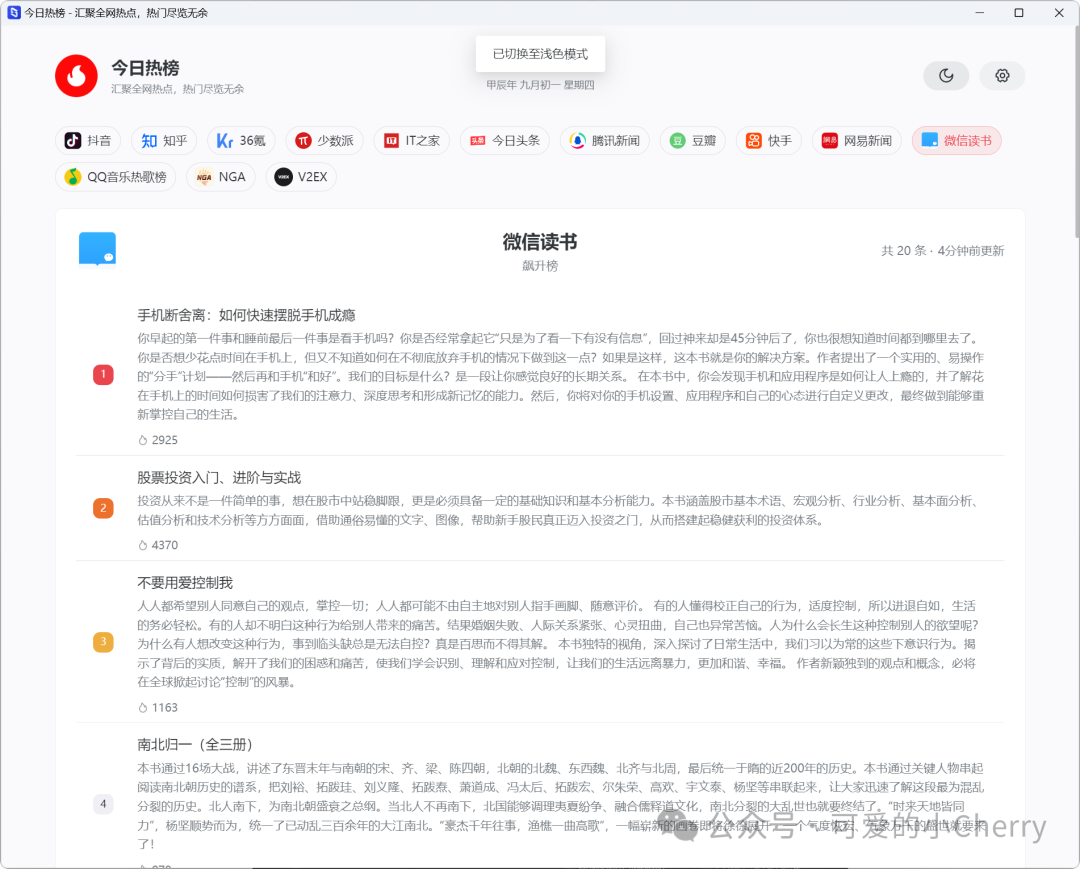Open book 股票投资入门、进阶与实战

[219, 478]
